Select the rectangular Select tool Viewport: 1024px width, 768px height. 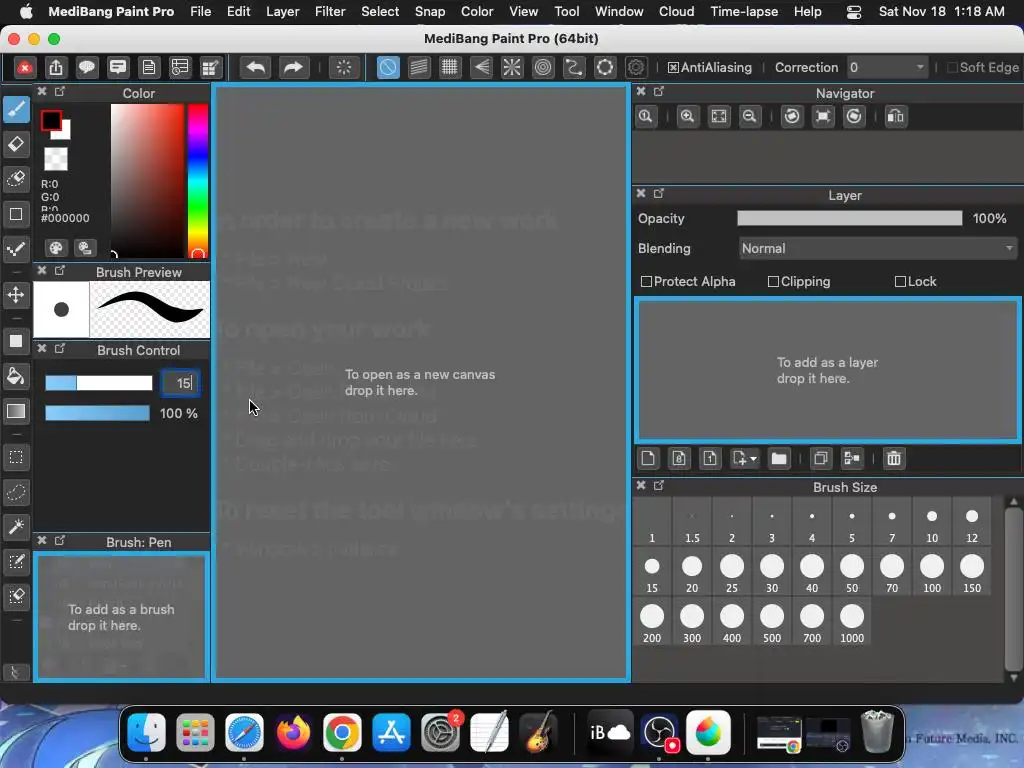[16, 457]
